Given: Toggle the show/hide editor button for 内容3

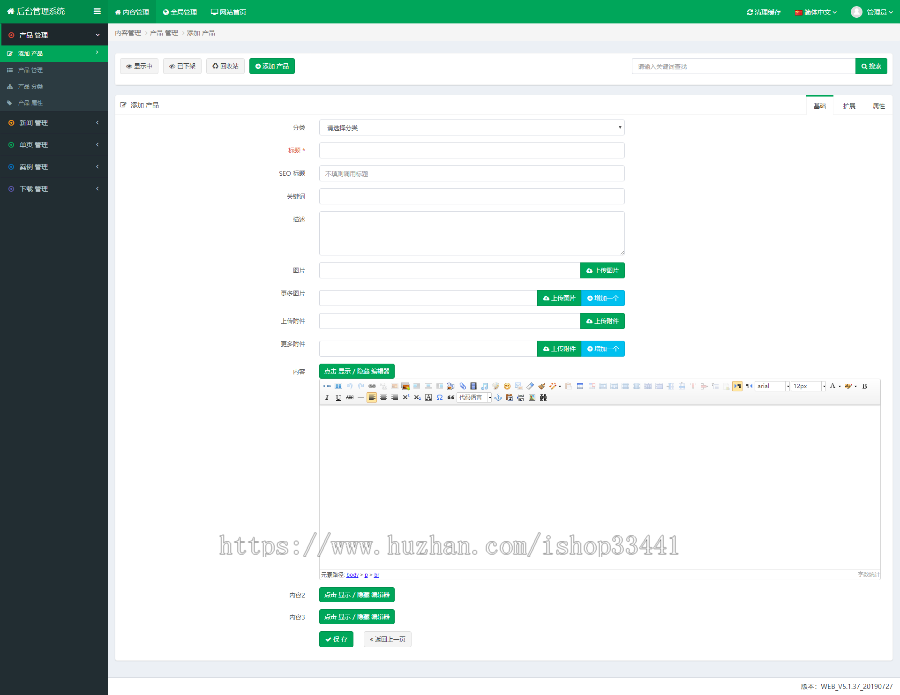Looking at the screenshot, I should [x=356, y=617].
